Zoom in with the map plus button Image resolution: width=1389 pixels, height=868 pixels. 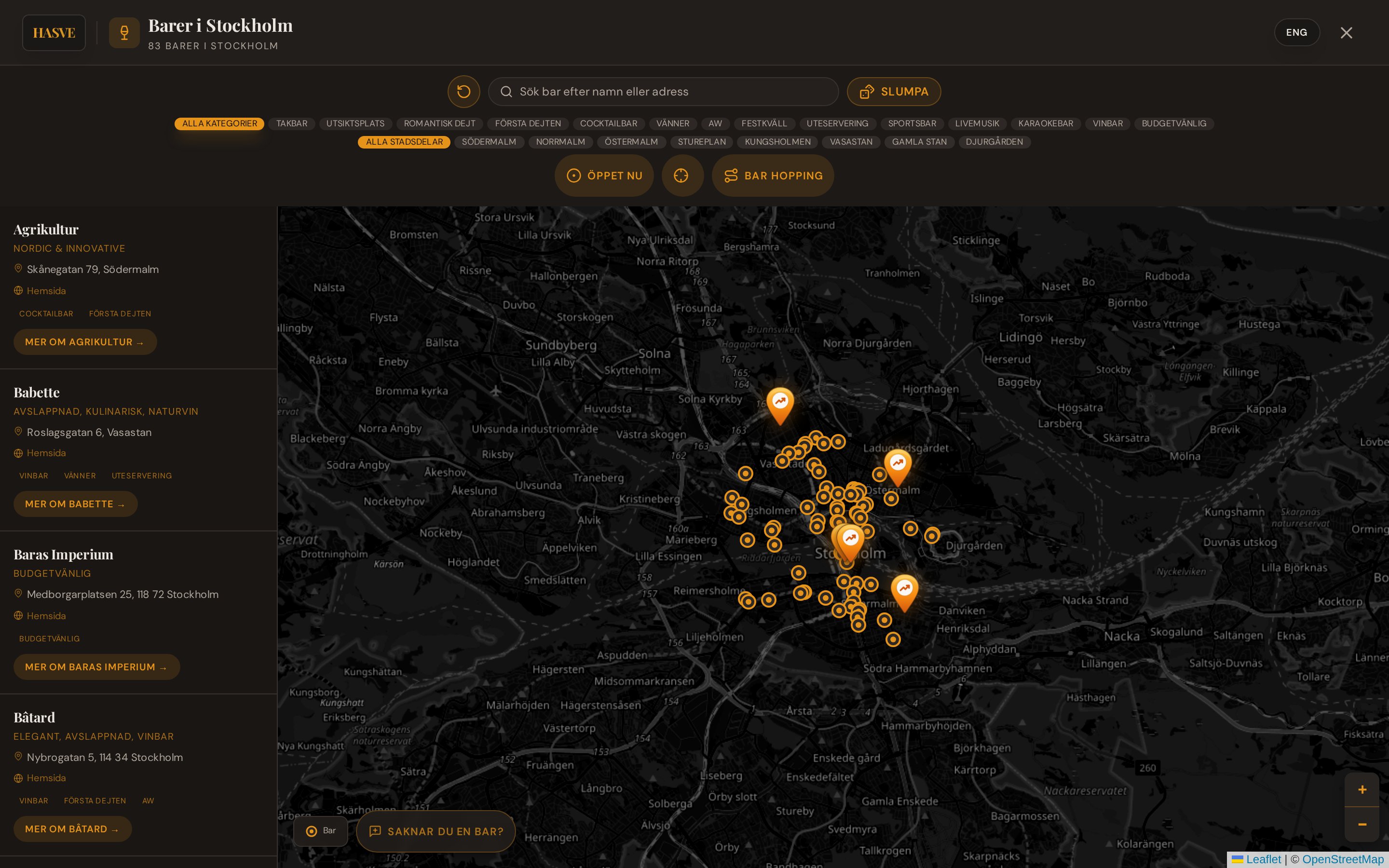1362,790
